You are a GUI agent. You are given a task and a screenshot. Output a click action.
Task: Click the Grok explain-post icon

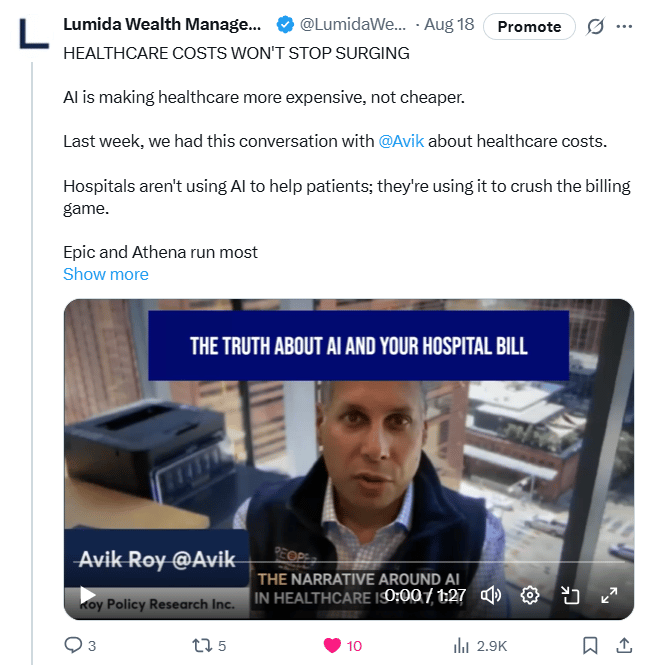[595, 26]
